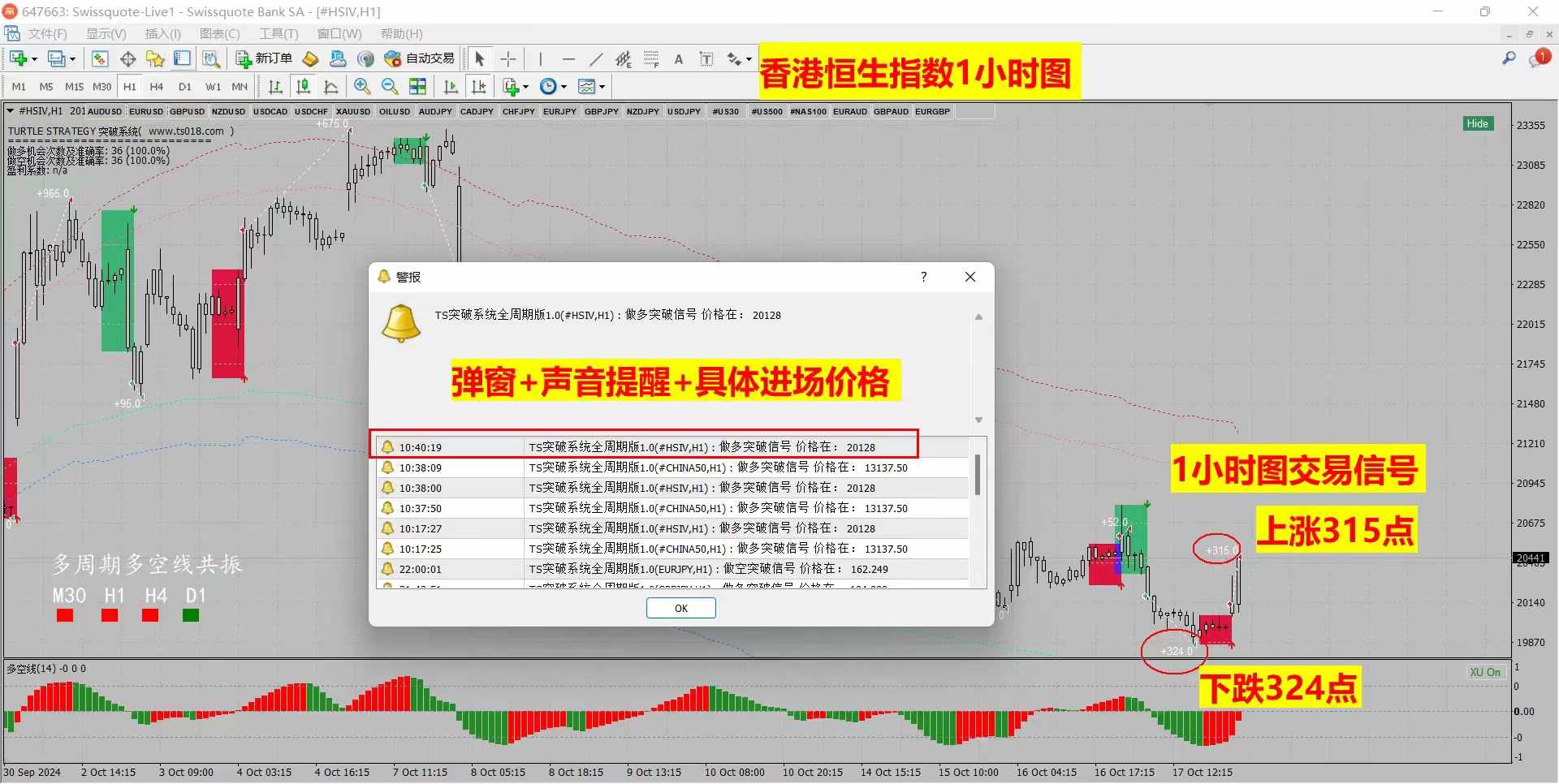Select the arrow cursor tool
Screen dimensions: 1559x784
[x=479, y=58]
